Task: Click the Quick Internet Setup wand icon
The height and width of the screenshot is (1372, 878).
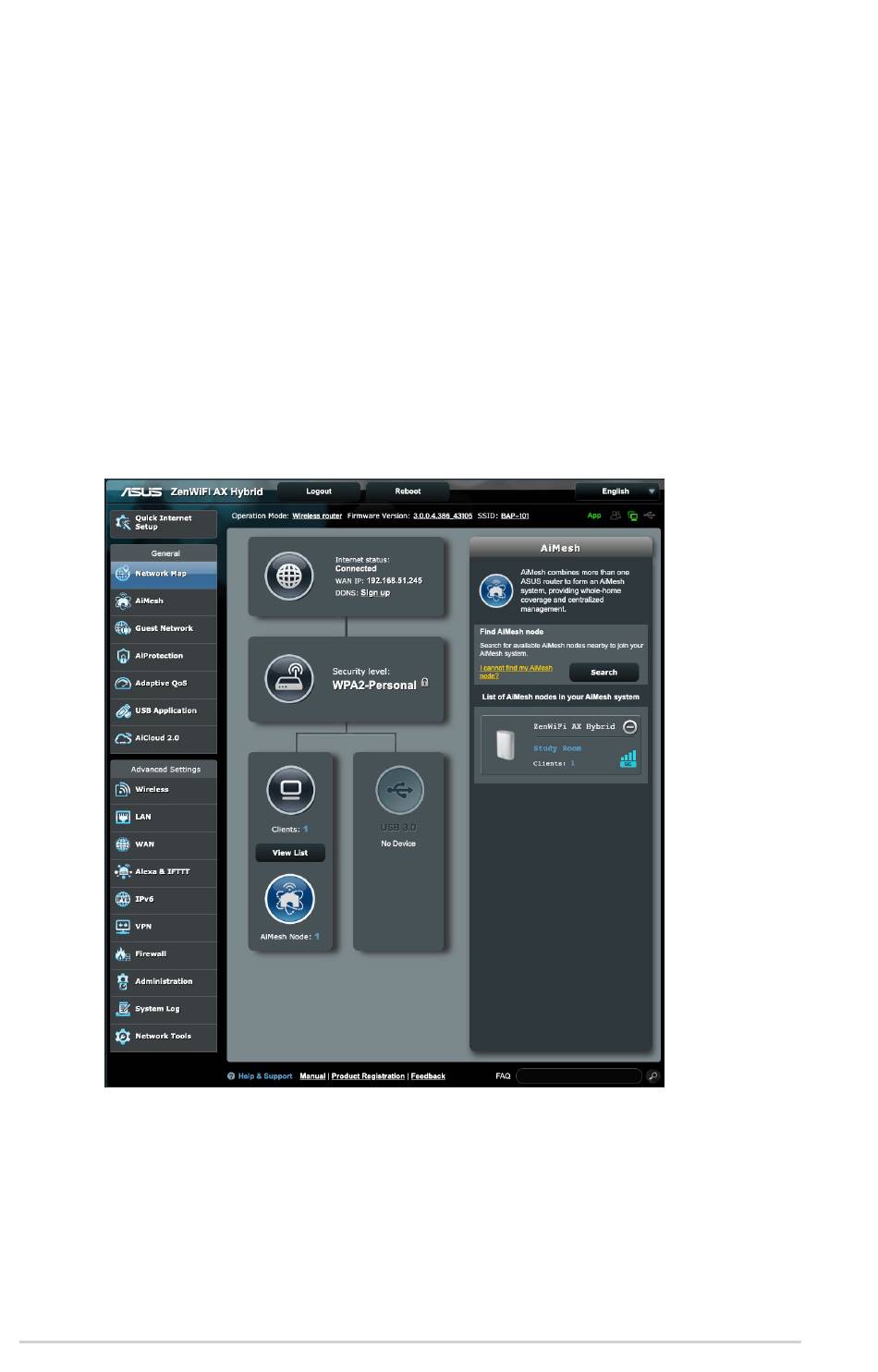Action: point(122,523)
